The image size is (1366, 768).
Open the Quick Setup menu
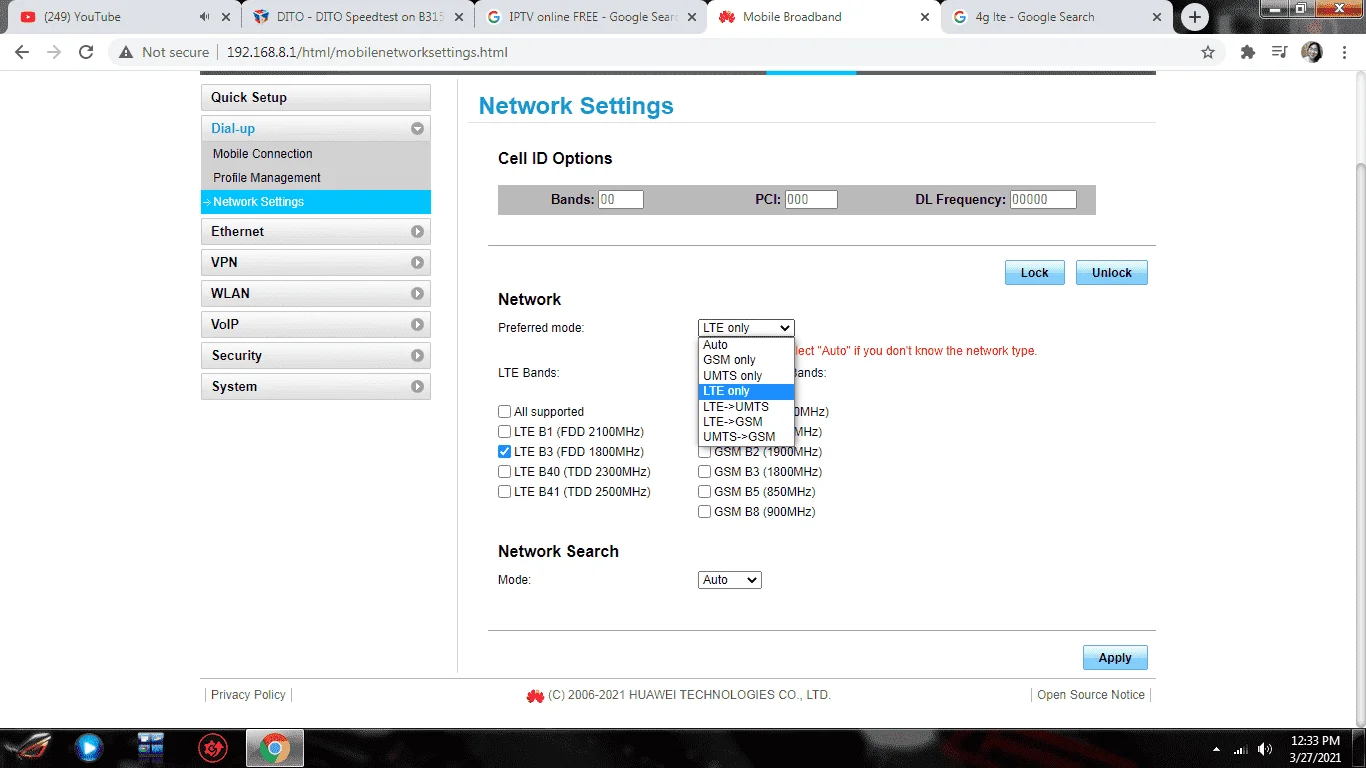point(316,97)
